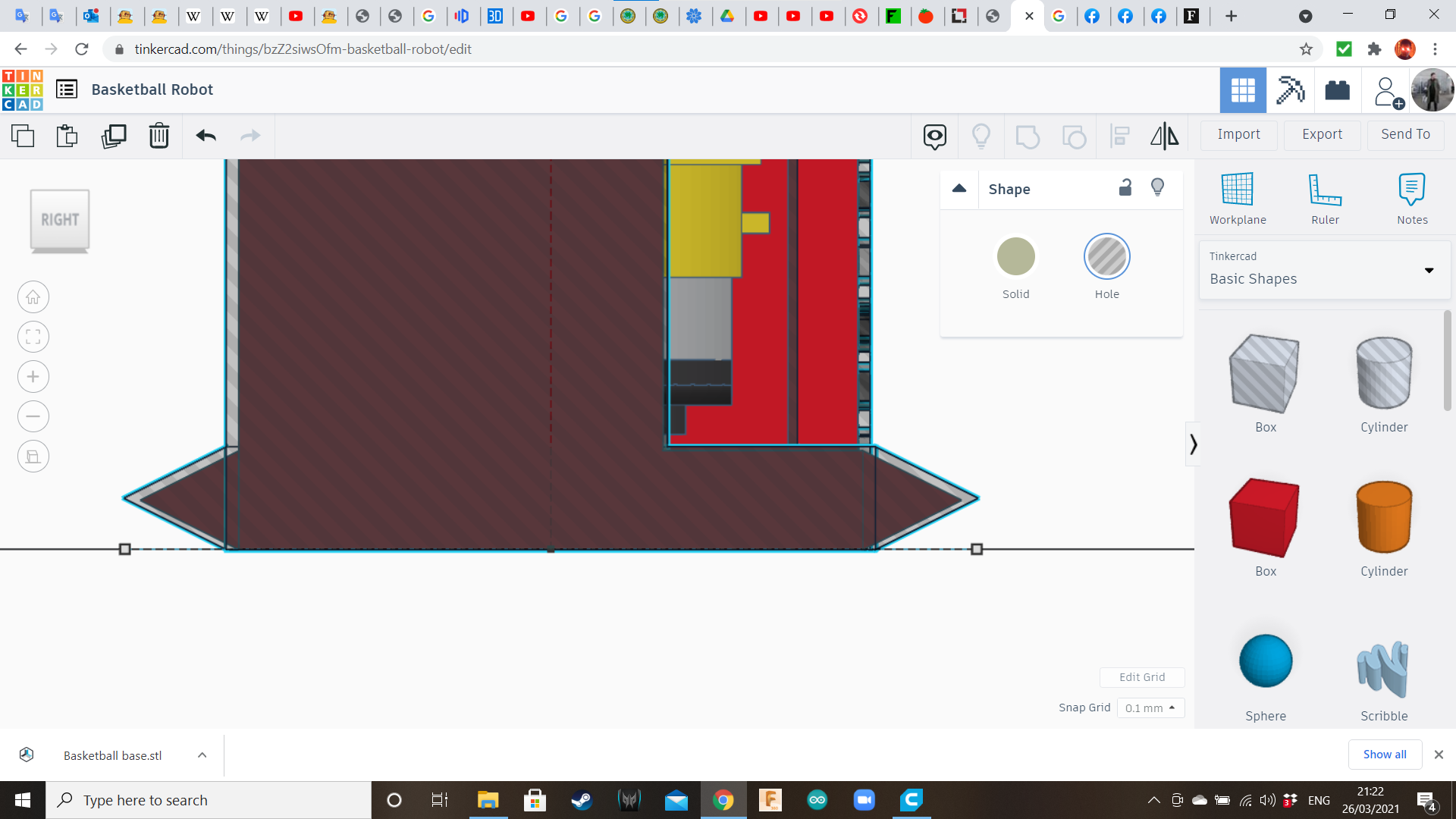Hide shape using the lightbulb toggle

pos(1157,187)
